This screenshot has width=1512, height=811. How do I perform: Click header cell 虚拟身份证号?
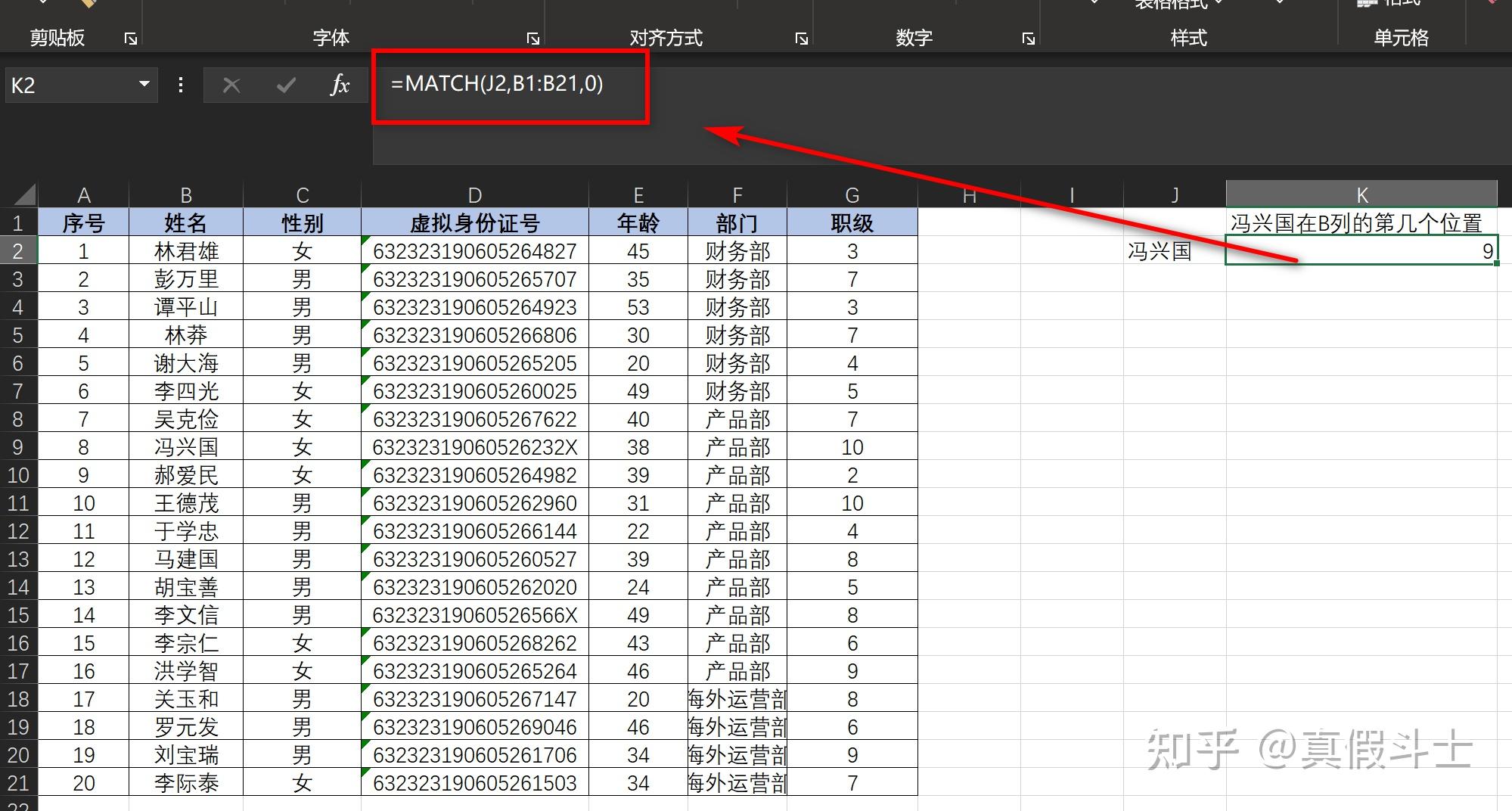(x=475, y=223)
